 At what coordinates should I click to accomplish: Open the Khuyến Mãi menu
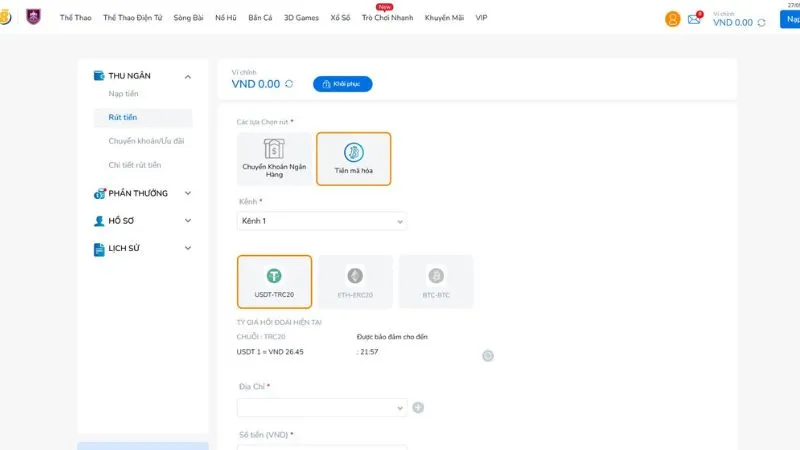[x=444, y=17]
